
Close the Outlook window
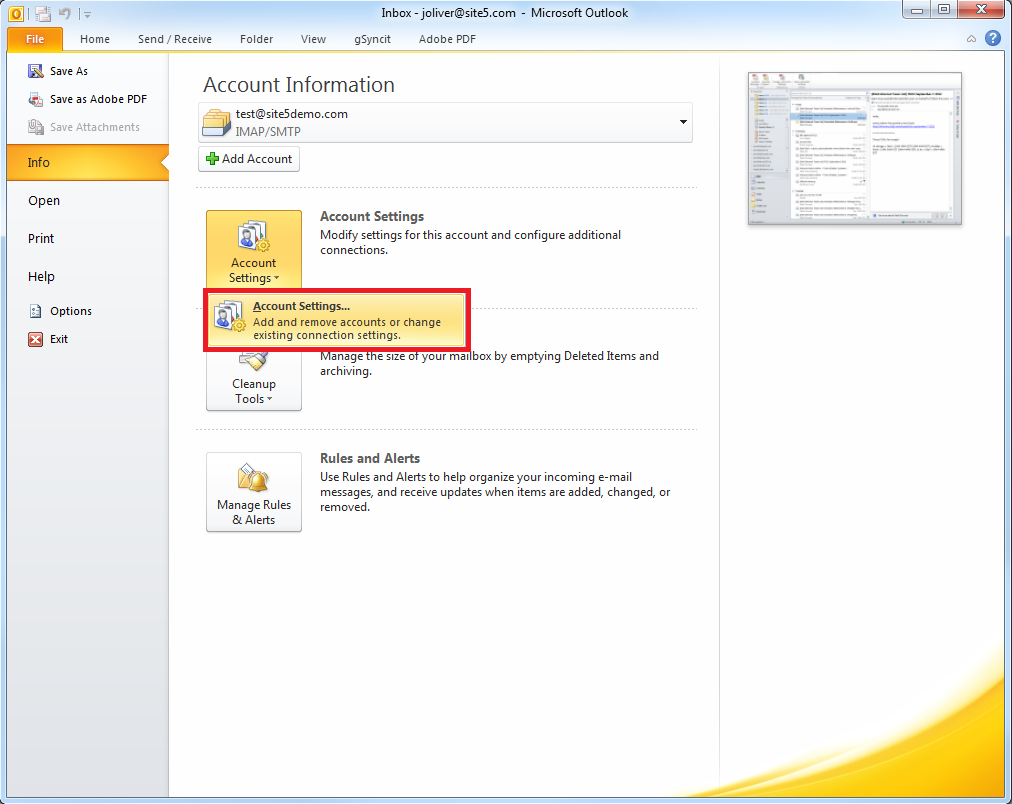coord(981,10)
